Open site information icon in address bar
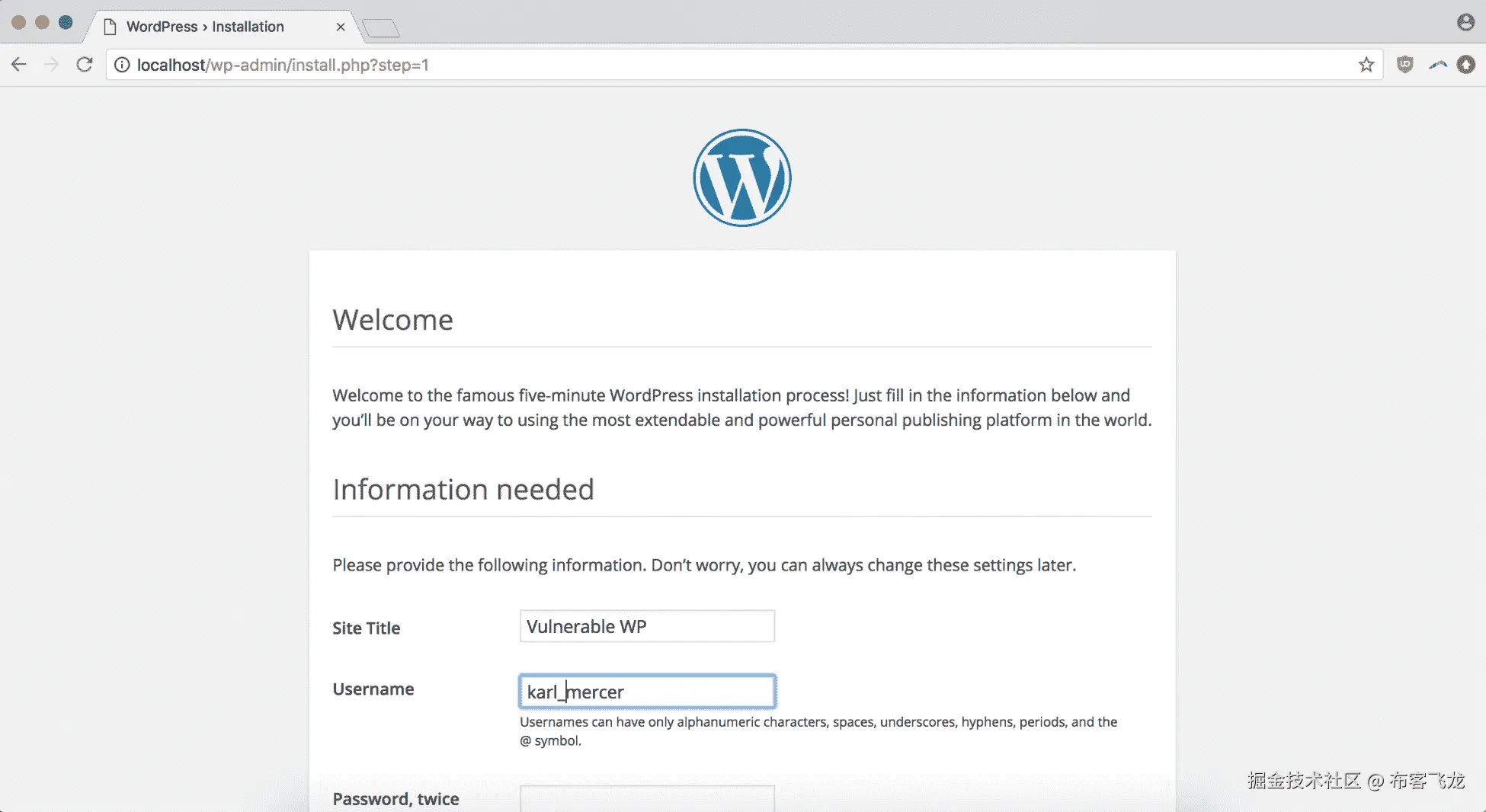Image resolution: width=1486 pixels, height=812 pixels. 122,66
